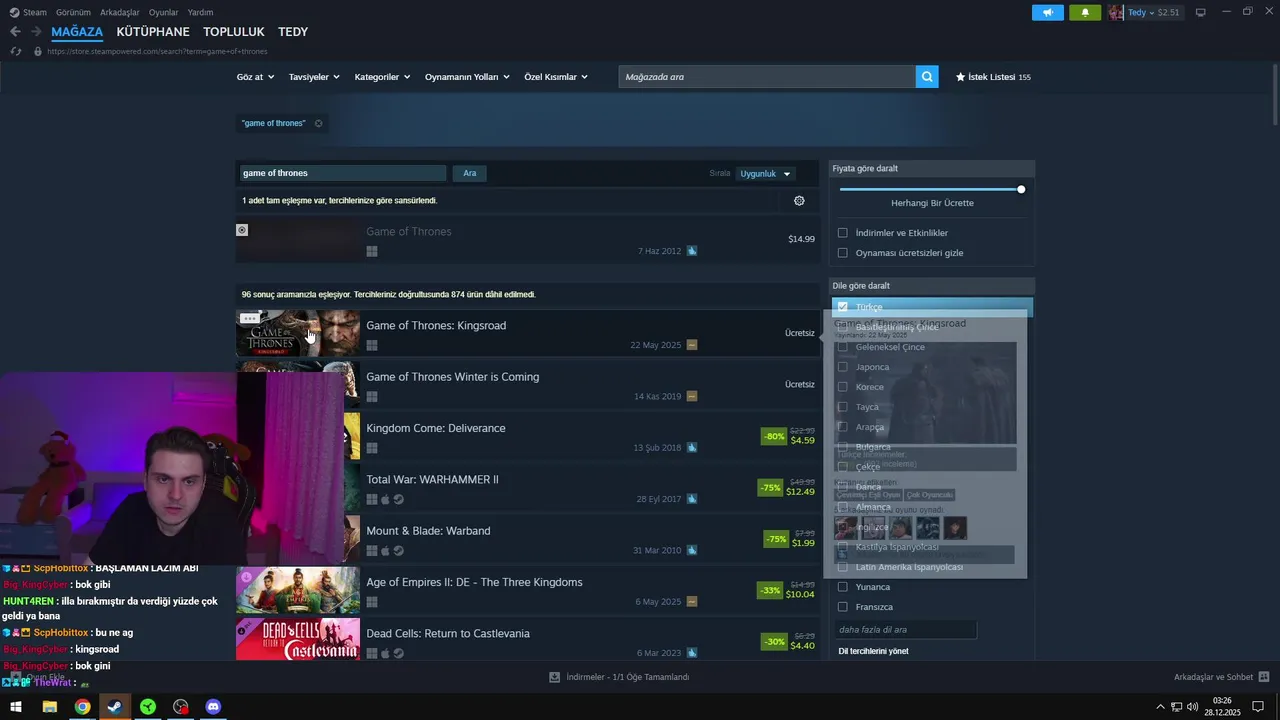Switch to the TOPLULUK tab
The width and height of the screenshot is (1280, 720).
(234, 32)
